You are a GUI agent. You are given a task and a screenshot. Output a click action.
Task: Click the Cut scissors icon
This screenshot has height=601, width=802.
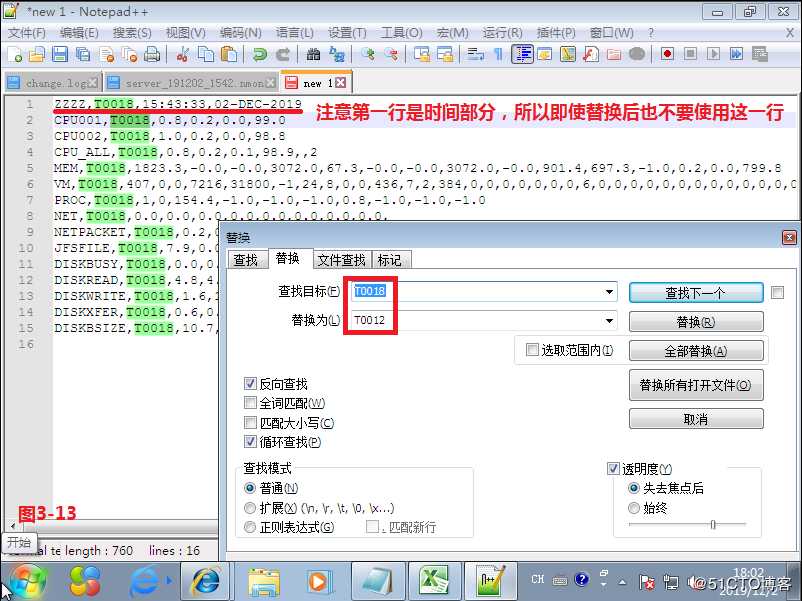[x=183, y=54]
